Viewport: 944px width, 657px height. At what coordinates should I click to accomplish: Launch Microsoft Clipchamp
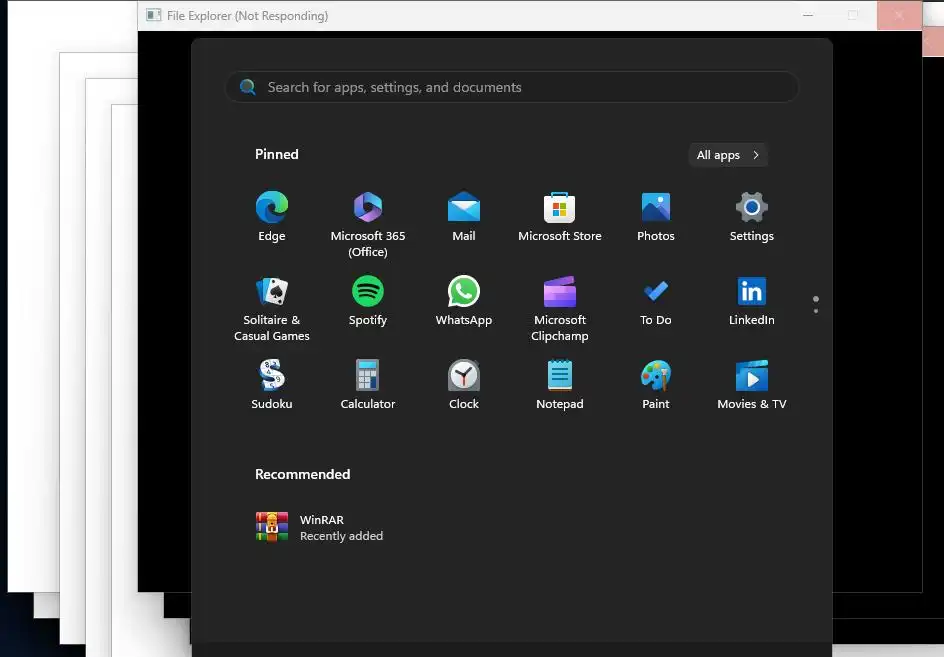(x=560, y=308)
